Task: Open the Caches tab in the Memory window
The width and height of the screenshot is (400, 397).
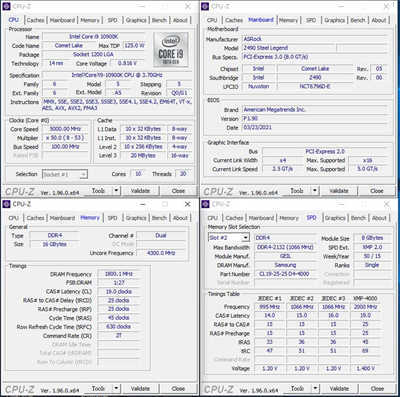Action: tap(35, 218)
